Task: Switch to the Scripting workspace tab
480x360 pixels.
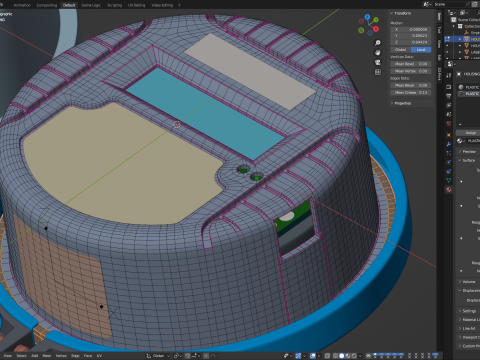Action: pyautogui.click(x=114, y=5)
